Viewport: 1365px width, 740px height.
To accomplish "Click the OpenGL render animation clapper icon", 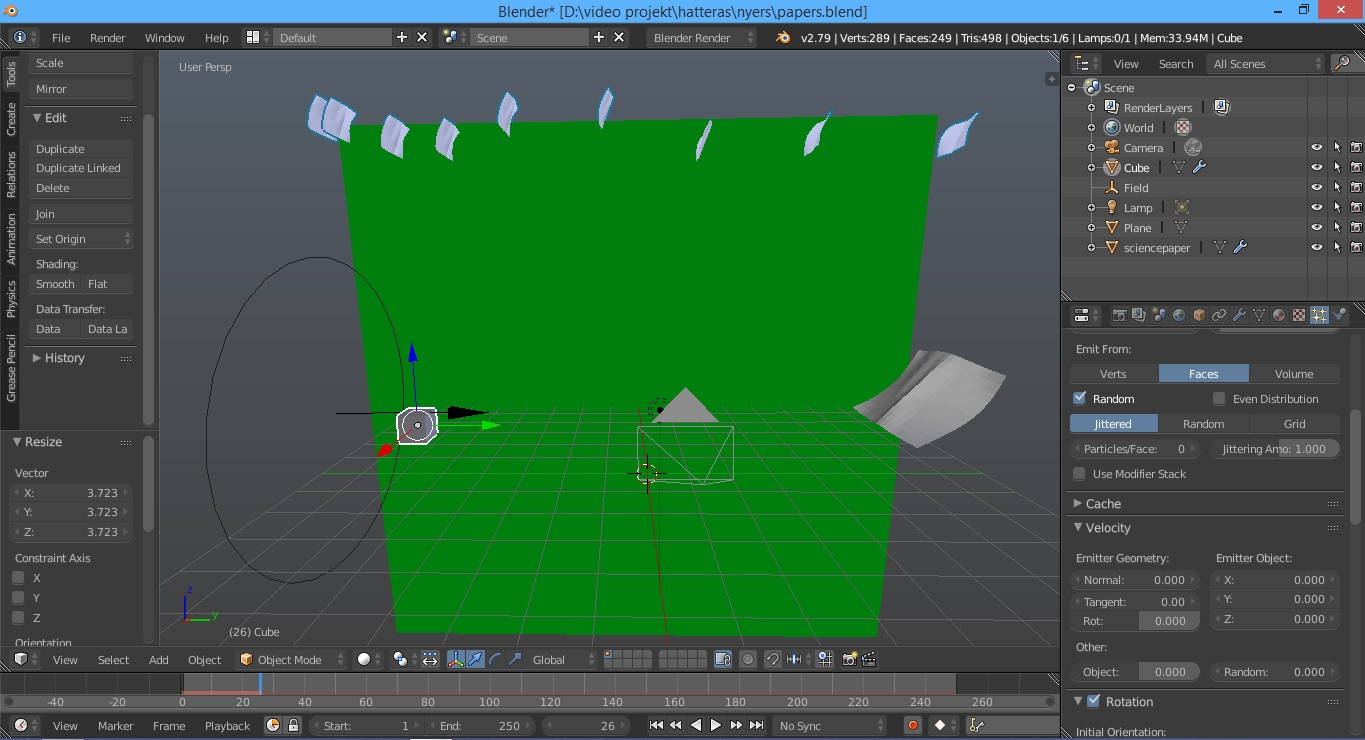I will (869, 659).
